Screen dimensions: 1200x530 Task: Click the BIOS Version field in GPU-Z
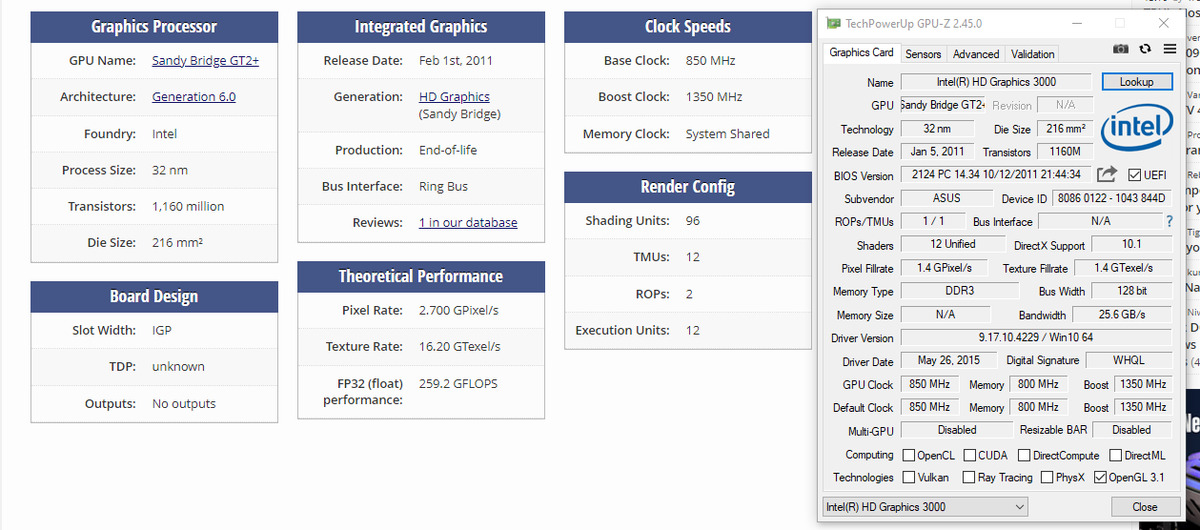996,175
